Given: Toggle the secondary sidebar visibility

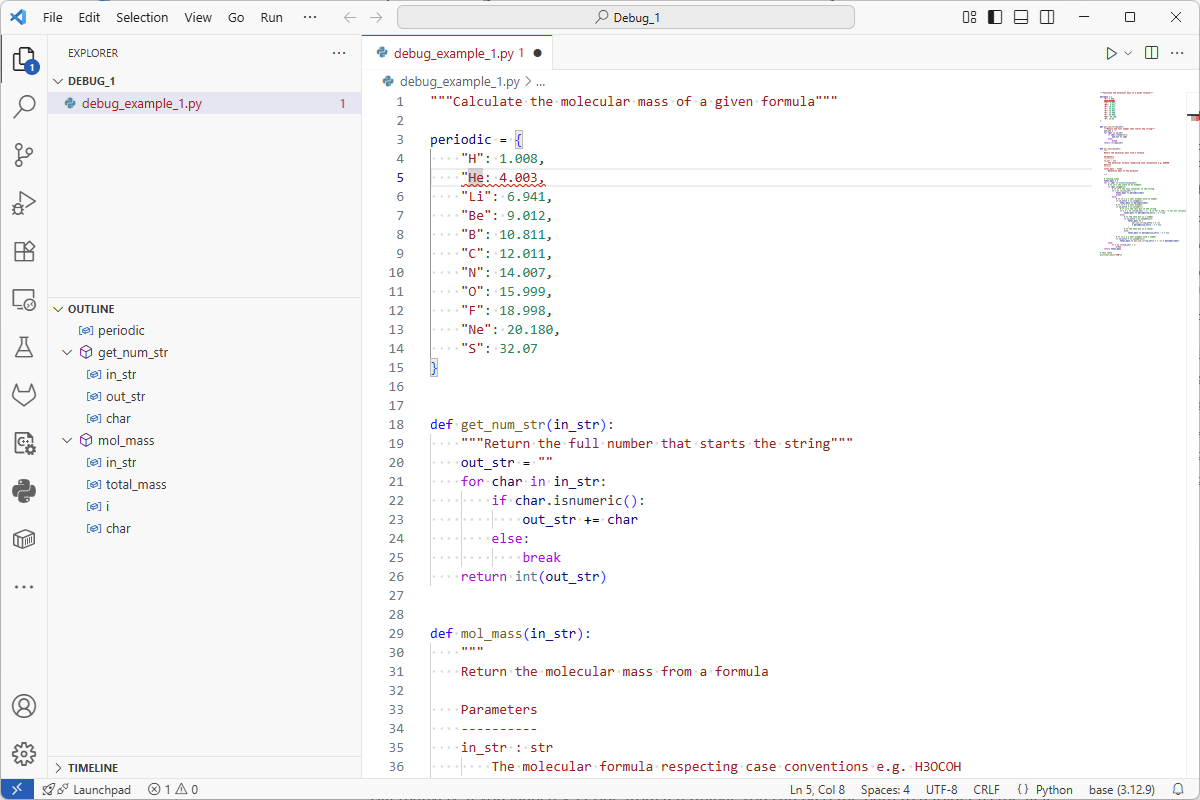Looking at the screenshot, I should click(x=1046, y=16).
